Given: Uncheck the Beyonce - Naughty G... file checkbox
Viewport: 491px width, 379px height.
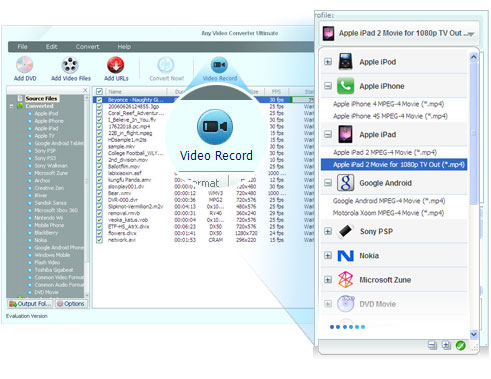Looking at the screenshot, I should click(99, 100).
